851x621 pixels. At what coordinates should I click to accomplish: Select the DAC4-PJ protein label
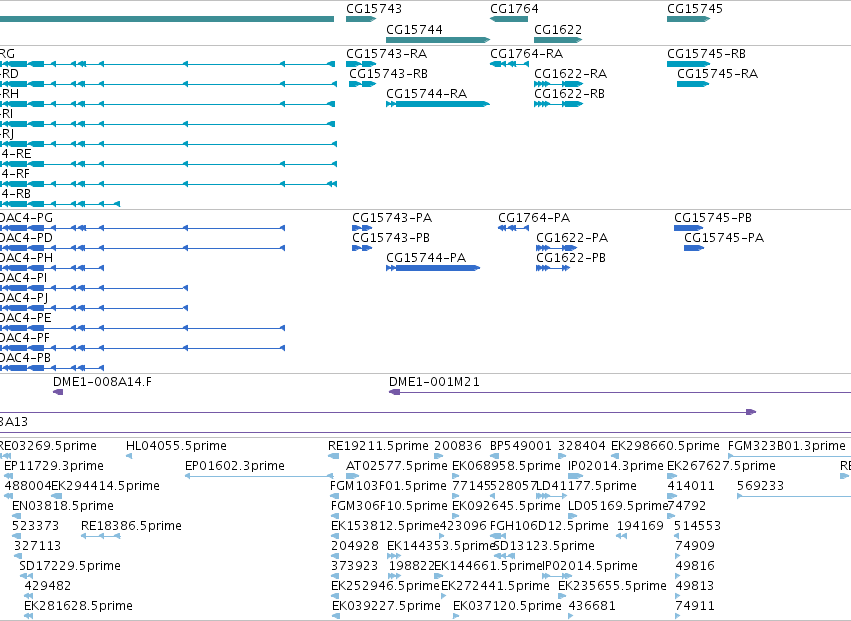24,298
